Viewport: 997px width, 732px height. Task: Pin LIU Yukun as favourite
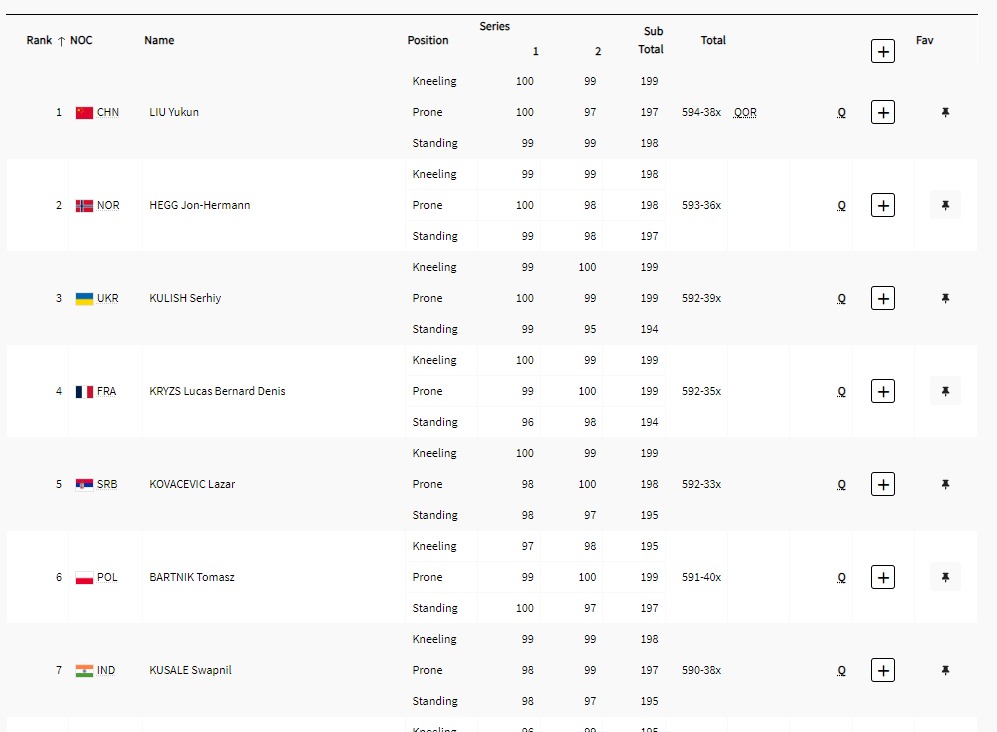tap(945, 113)
